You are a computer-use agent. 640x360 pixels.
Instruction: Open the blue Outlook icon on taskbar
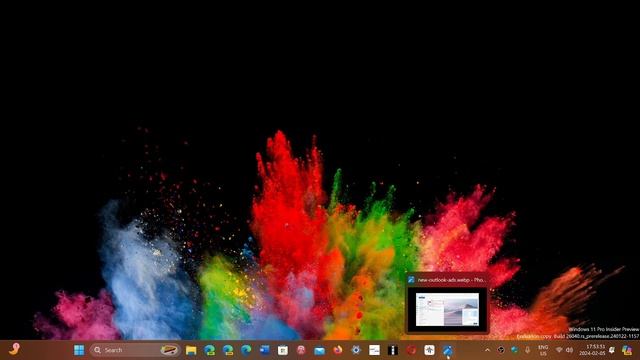point(264,350)
